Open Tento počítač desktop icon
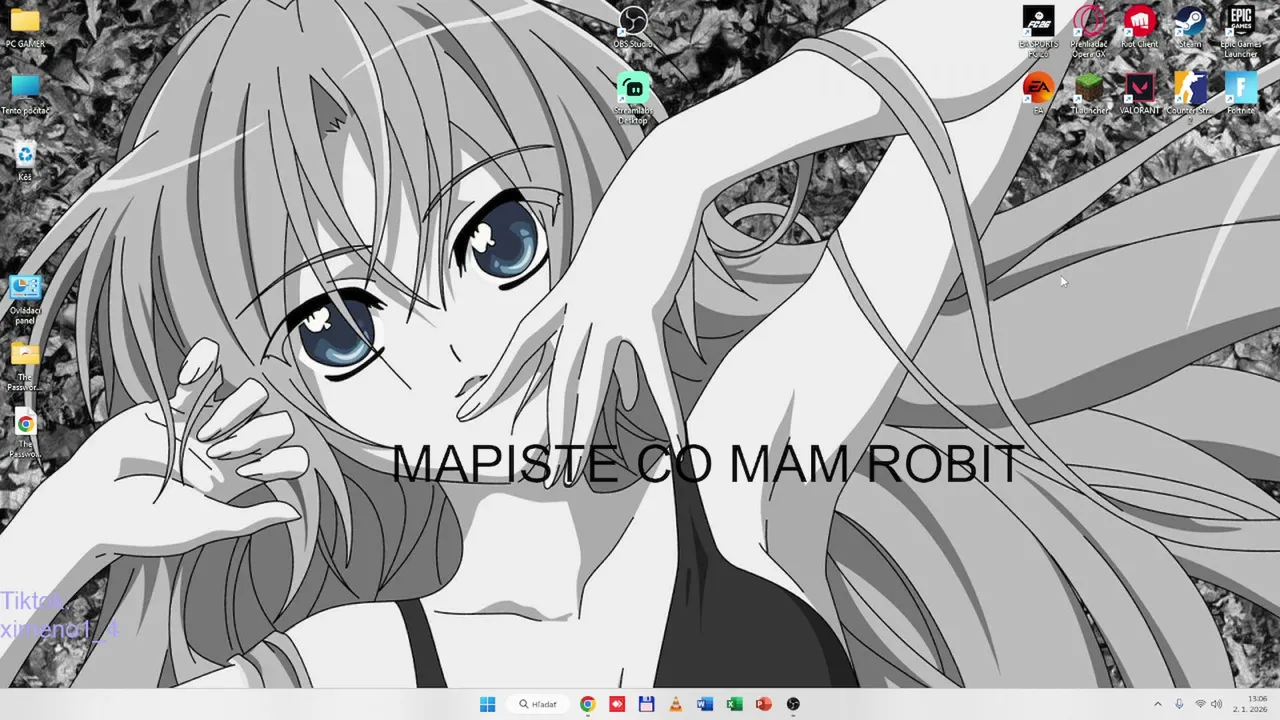 coord(25,94)
